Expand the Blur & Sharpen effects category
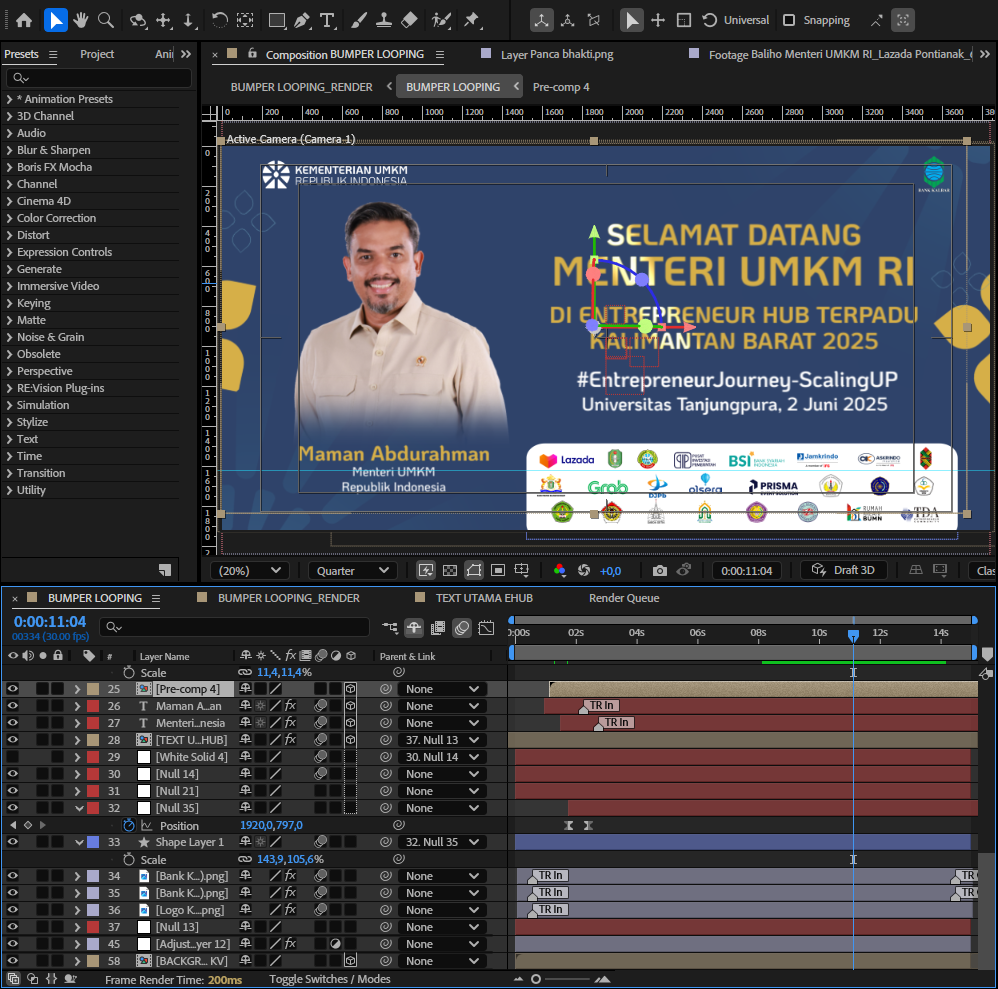 click(x=10, y=150)
